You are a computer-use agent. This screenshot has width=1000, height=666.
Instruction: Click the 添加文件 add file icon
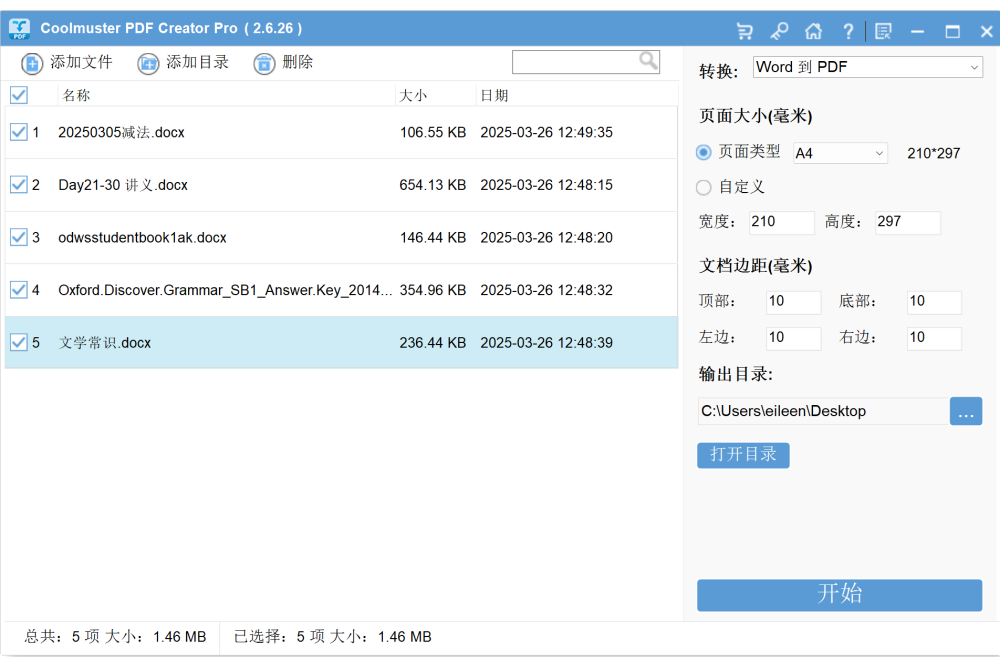pos(32,64)
